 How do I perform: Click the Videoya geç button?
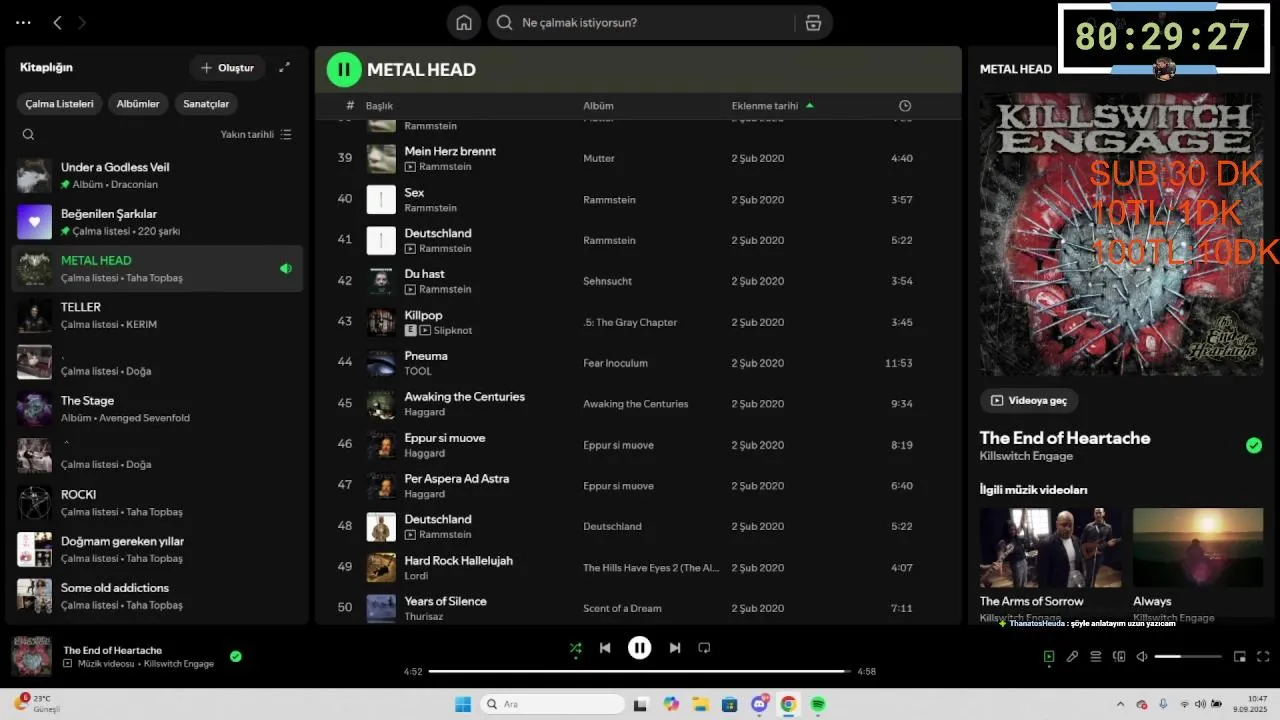point(1029,400)
